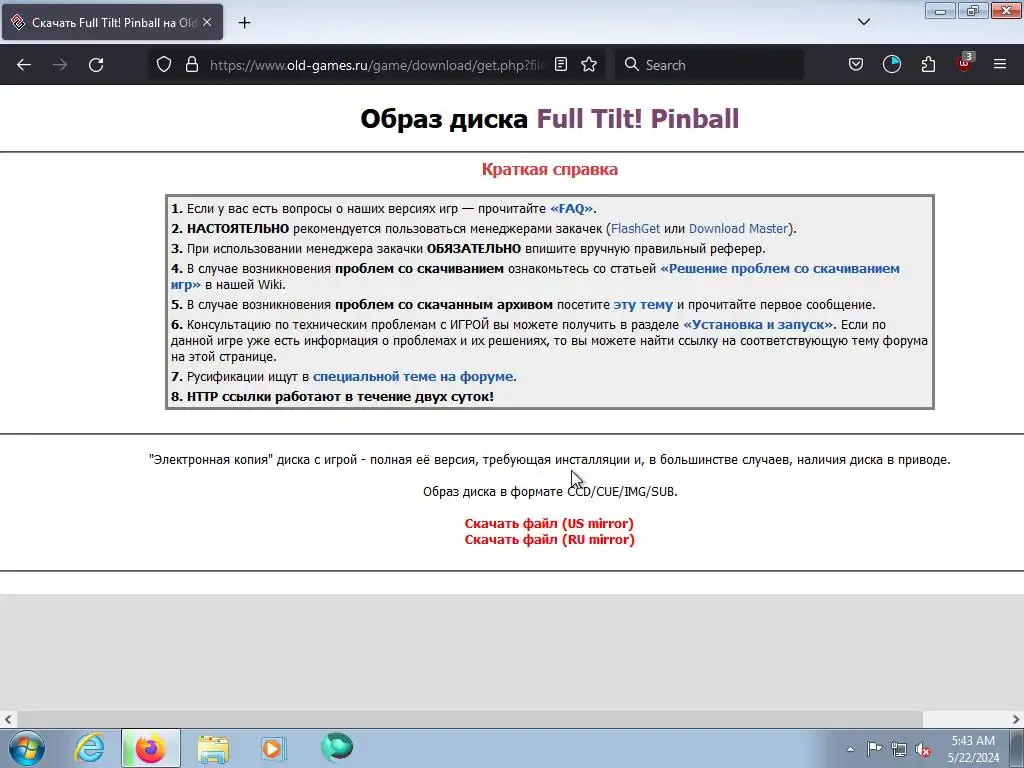Open the Download Master link
The width and height of the screenshot is (1024, 768).
(739, 229)
